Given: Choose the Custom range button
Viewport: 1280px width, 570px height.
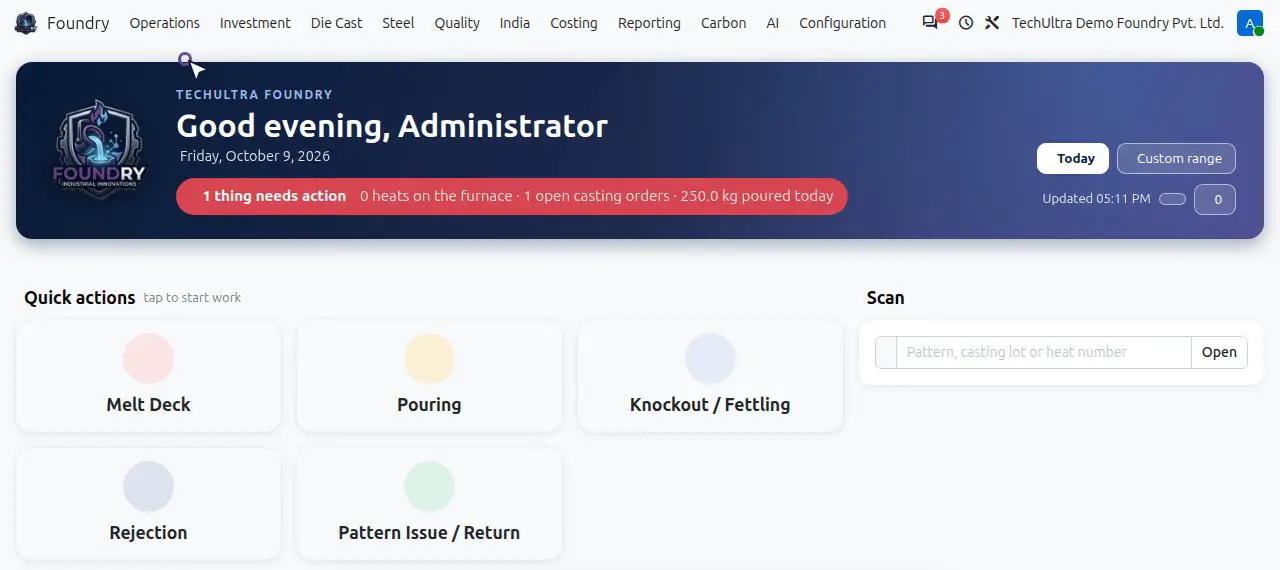Looking at the screenshot, I should click(1176, 158).
